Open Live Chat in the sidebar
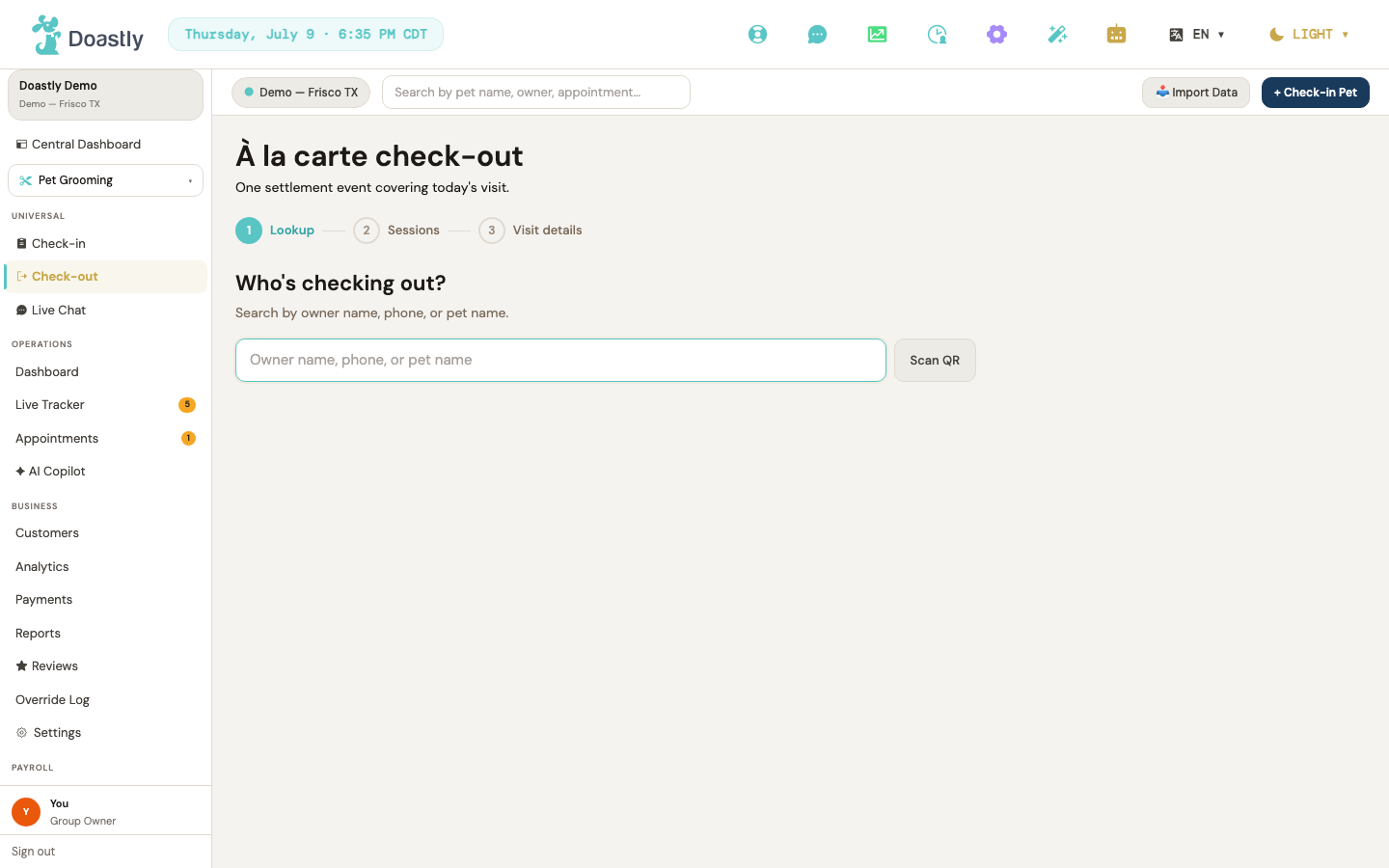Viewport: 1389px width, 868px height. 105,311
